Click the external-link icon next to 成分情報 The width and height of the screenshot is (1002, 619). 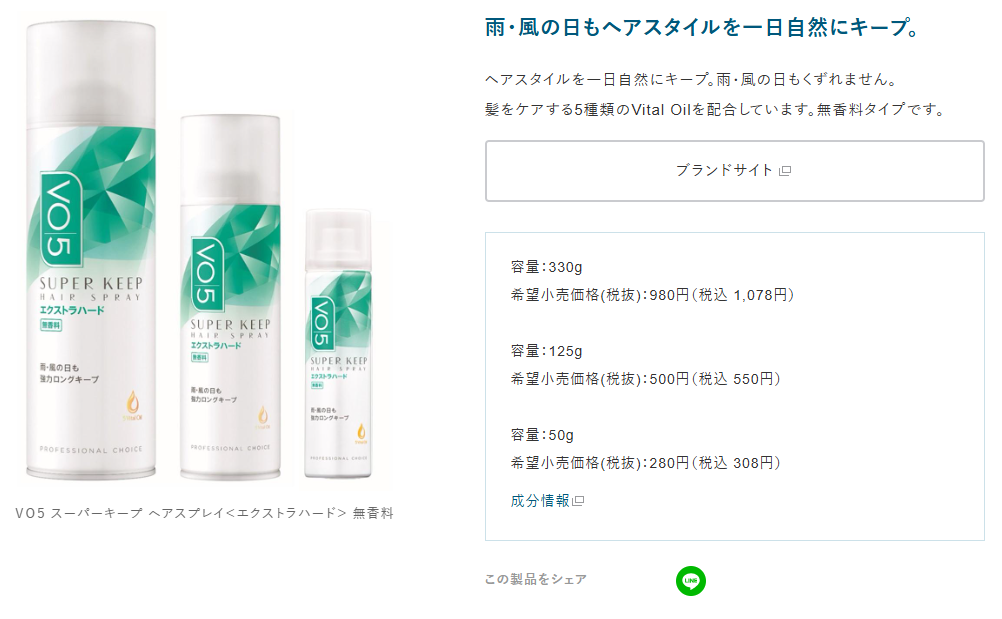[x=578, y=501]
